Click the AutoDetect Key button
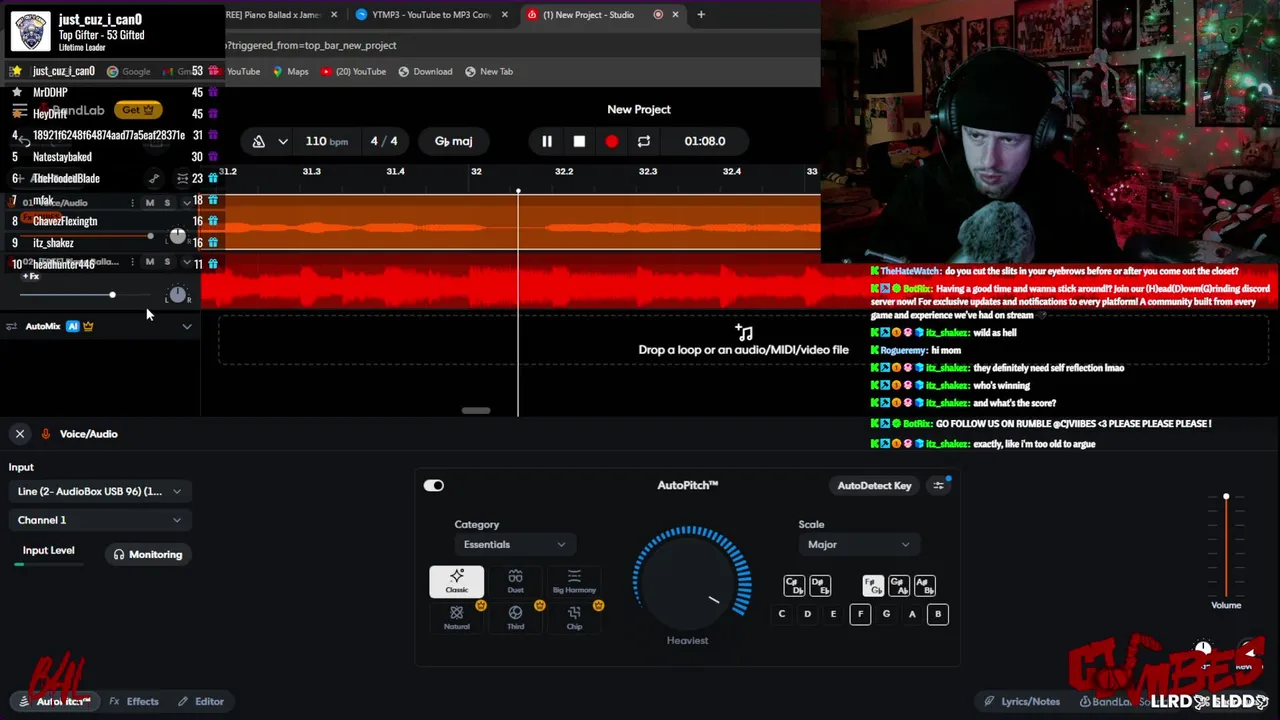Screen dimensions: 1280x720 (874, 485)
